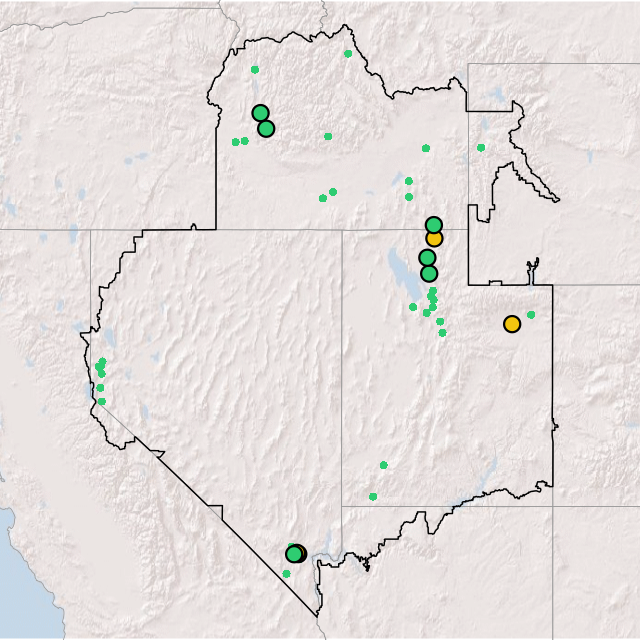Viewport: 640px width, 640px height.
Task: Click the bottommost large green circle east of the lake
Action: point(429,273)
